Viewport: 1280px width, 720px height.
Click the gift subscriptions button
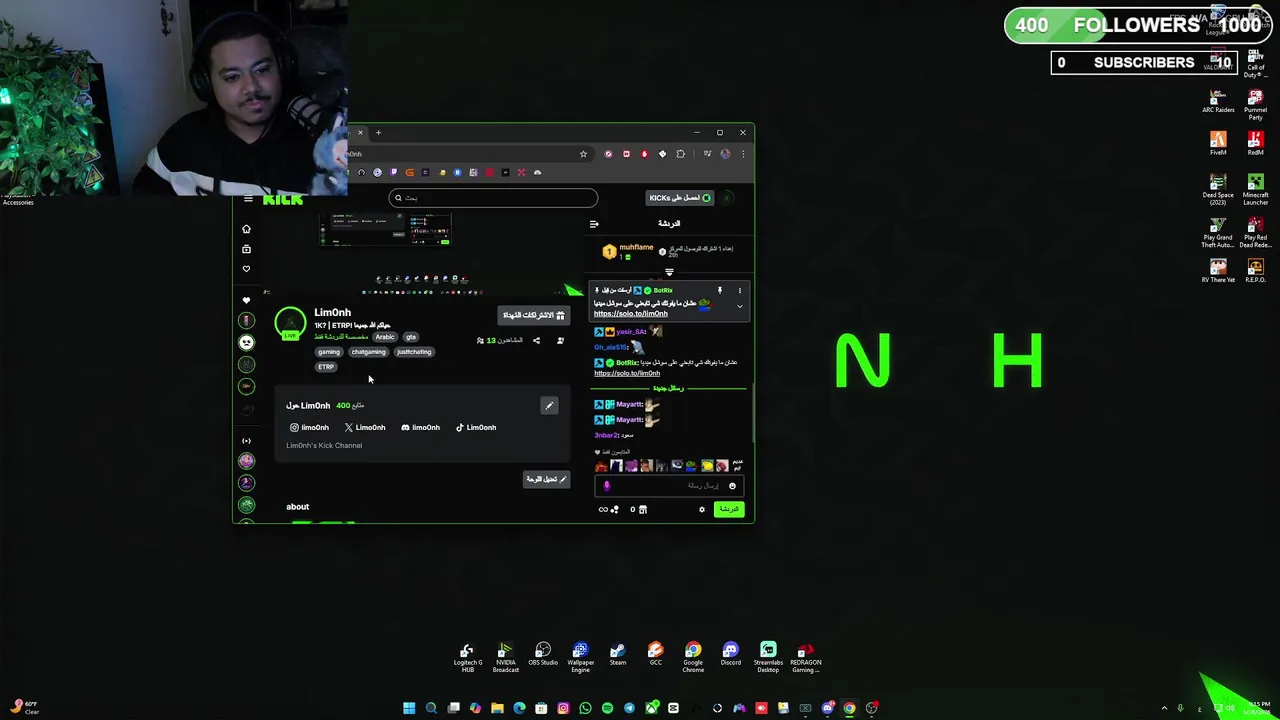(x=534, y=315)
